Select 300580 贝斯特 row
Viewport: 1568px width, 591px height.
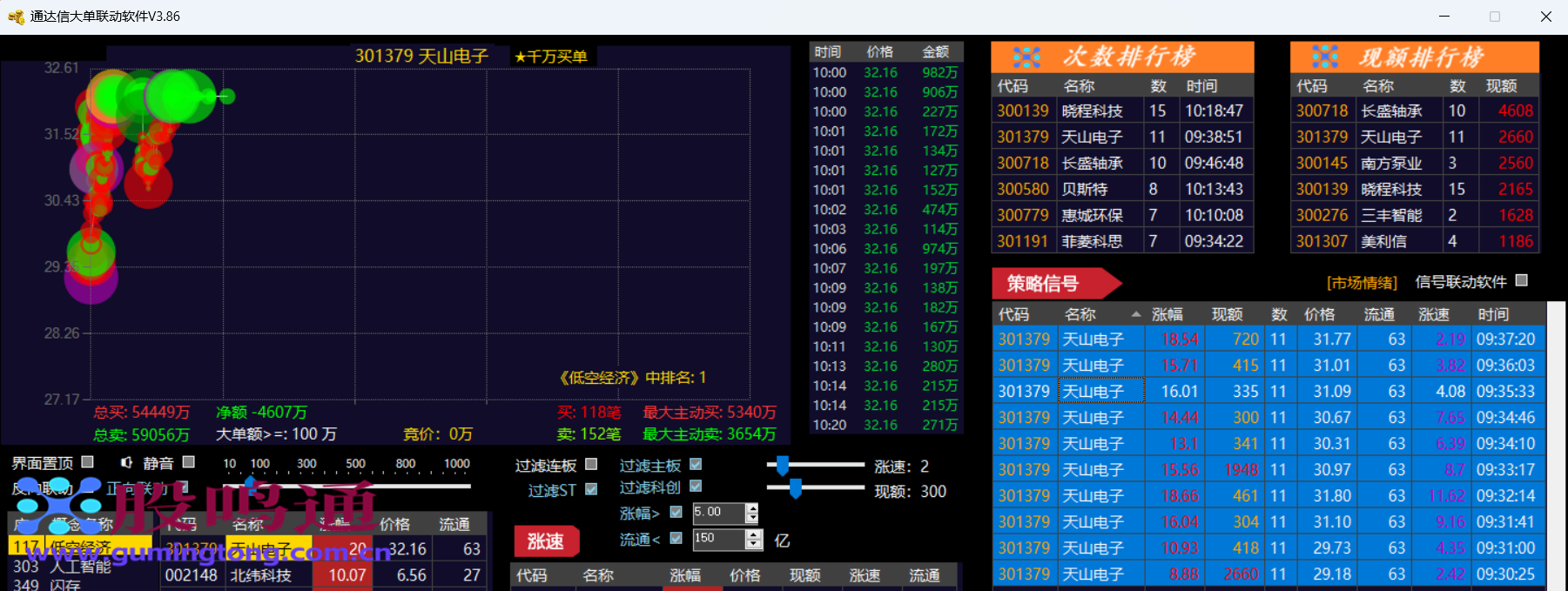click(1122, 189)
